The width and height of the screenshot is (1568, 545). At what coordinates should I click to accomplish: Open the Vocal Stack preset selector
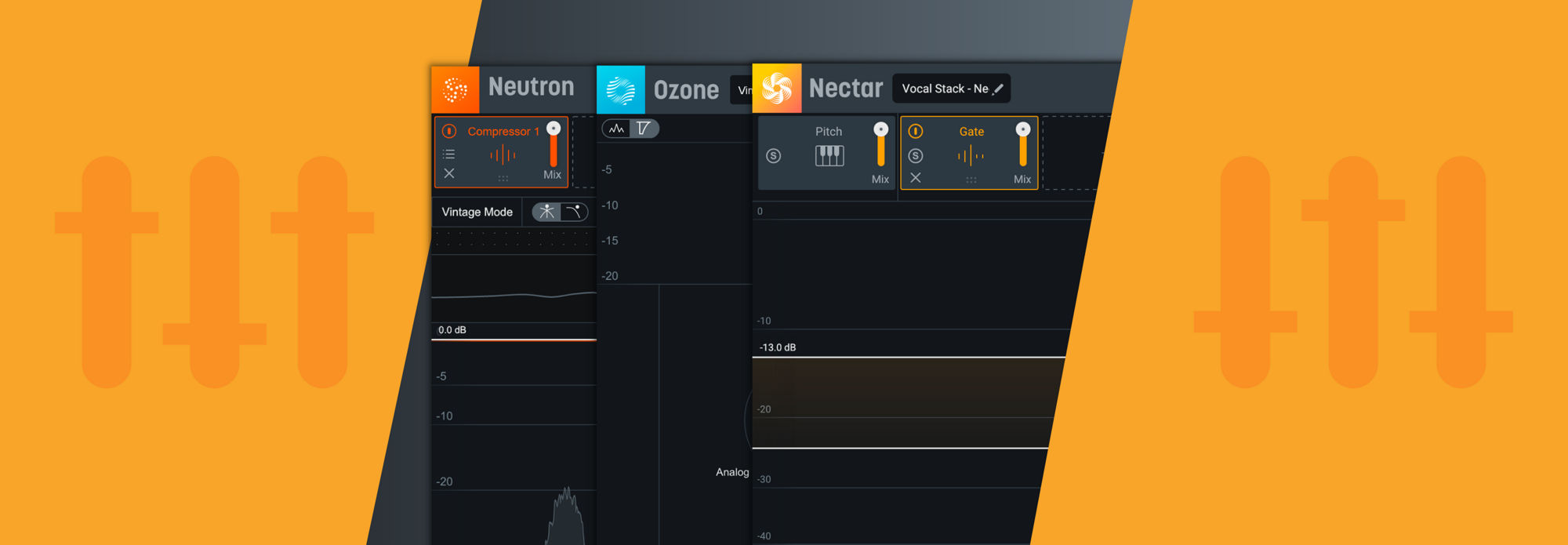(x=944, y=89)
